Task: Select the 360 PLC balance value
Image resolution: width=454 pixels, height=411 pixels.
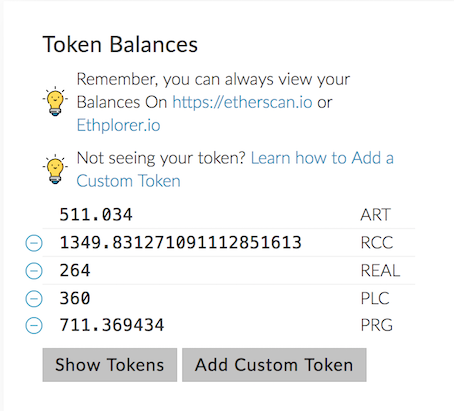Action: pyautogui.click(x=75, y=298)
